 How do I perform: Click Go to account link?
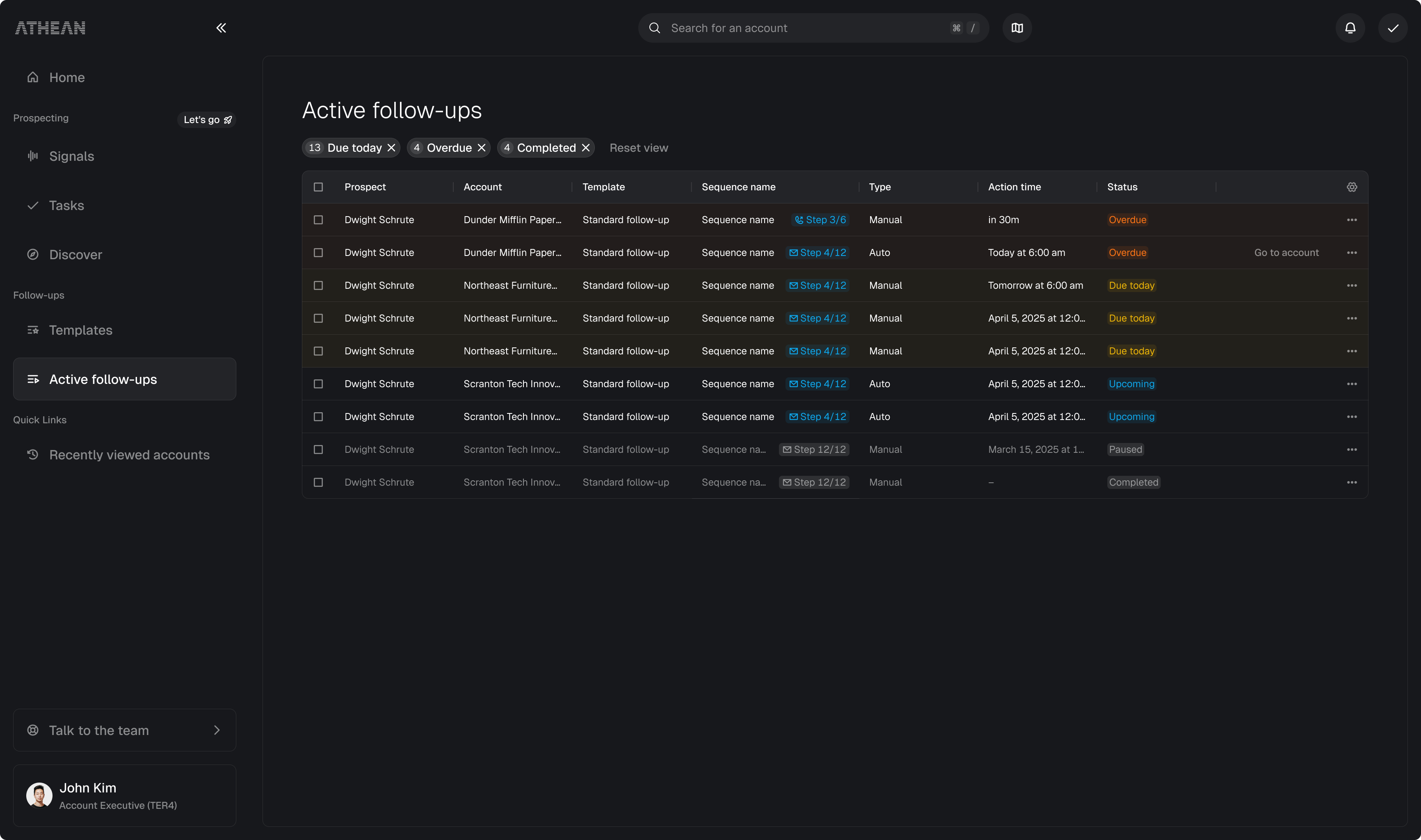point(1286,253)
